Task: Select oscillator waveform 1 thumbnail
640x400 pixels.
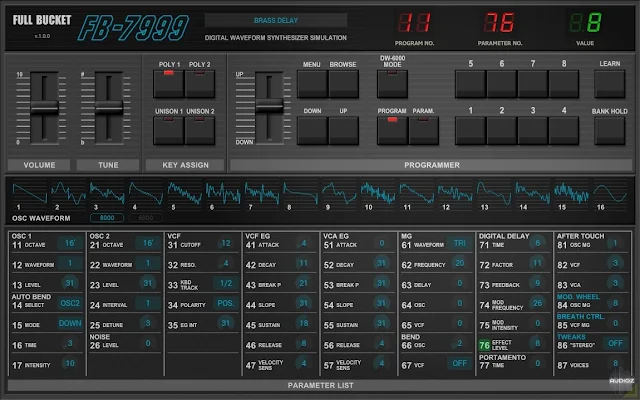Action: [30, 193]
